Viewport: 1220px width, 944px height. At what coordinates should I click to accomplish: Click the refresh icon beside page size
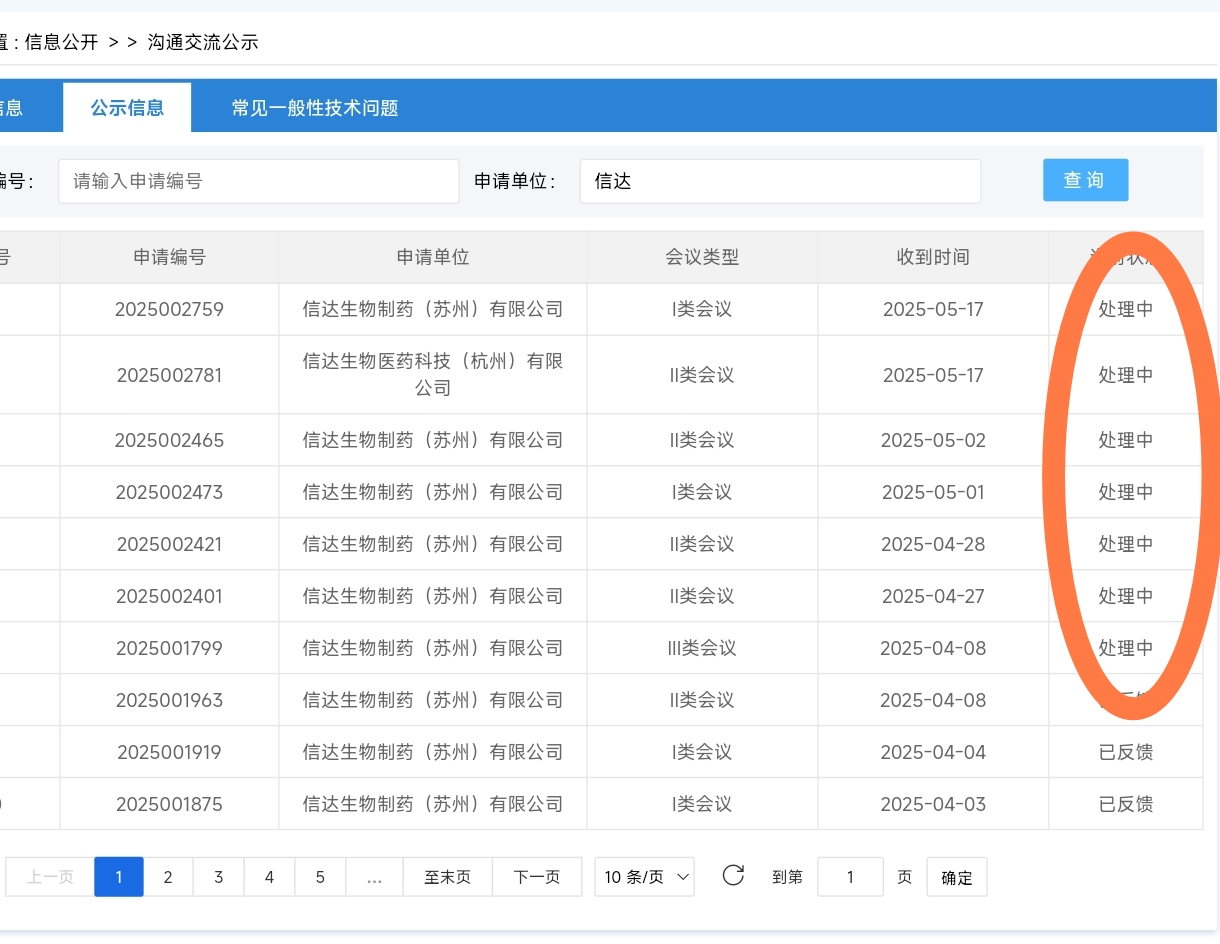(733, 876)
